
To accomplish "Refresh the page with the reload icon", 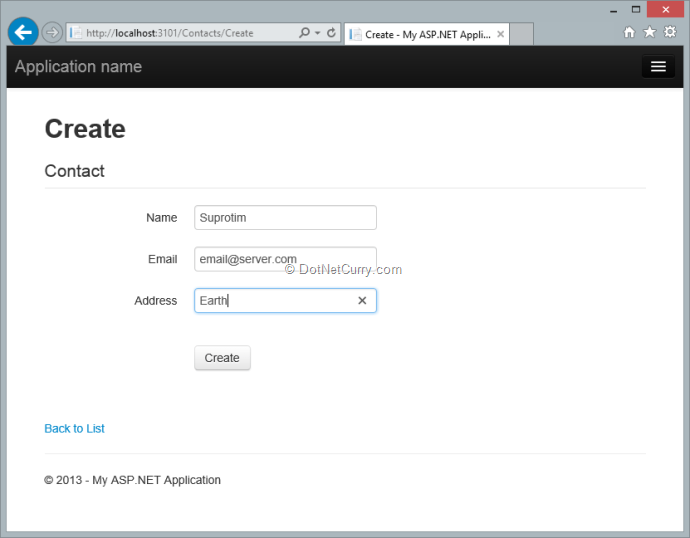I will point(331,33).
